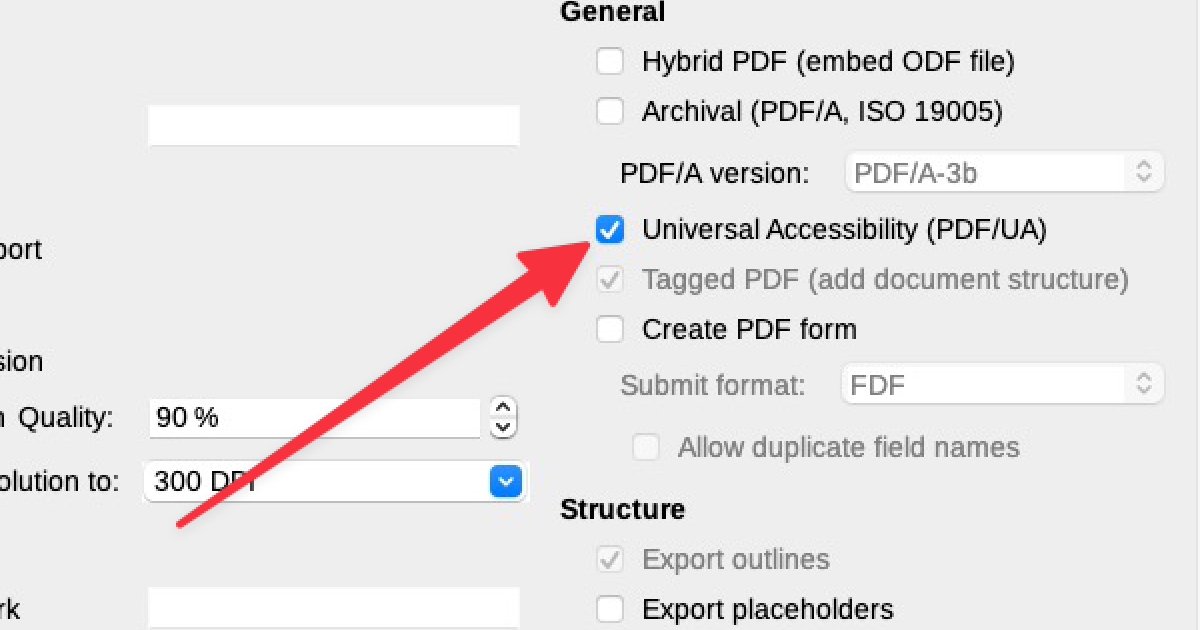This screenshot has width=1200, height=630.
Task: Click the quality spinner down arrow
Action: [503, 426]
